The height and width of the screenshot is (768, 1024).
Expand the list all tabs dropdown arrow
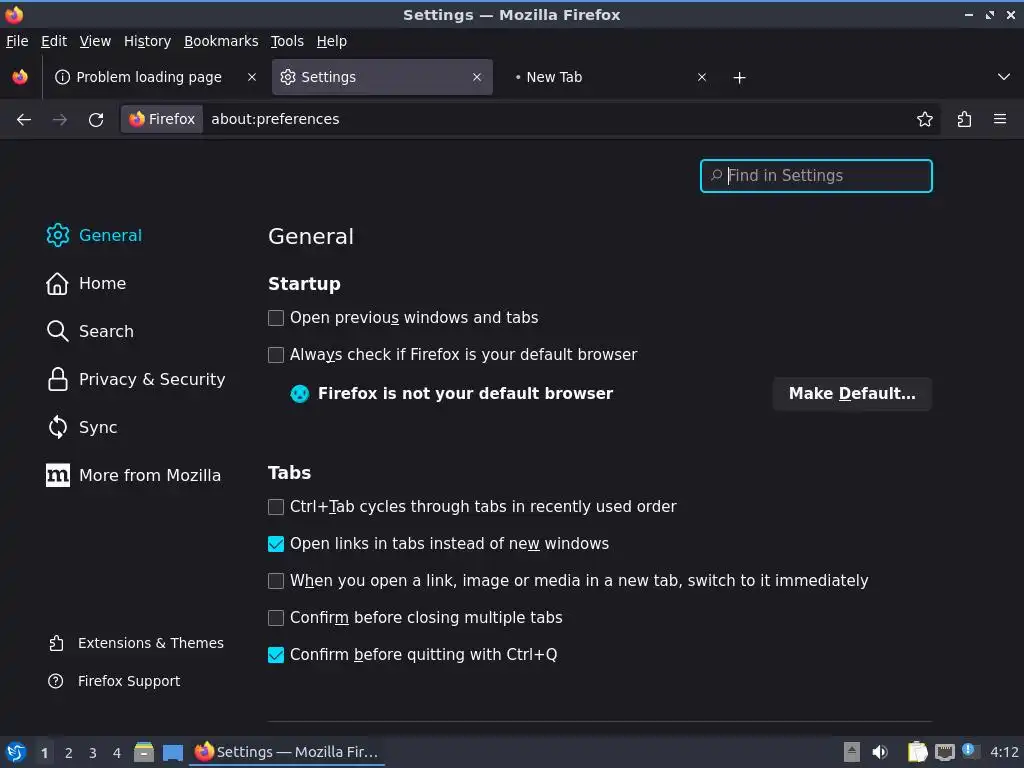1004,77
